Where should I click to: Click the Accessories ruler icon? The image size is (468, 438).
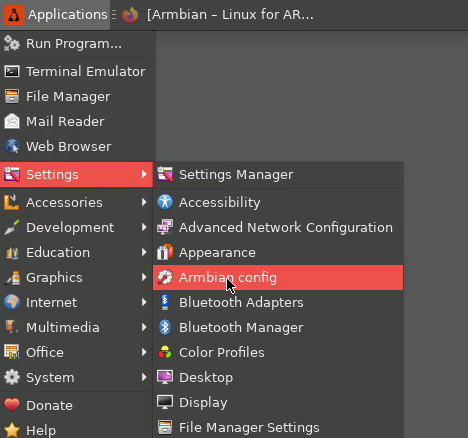12,202
